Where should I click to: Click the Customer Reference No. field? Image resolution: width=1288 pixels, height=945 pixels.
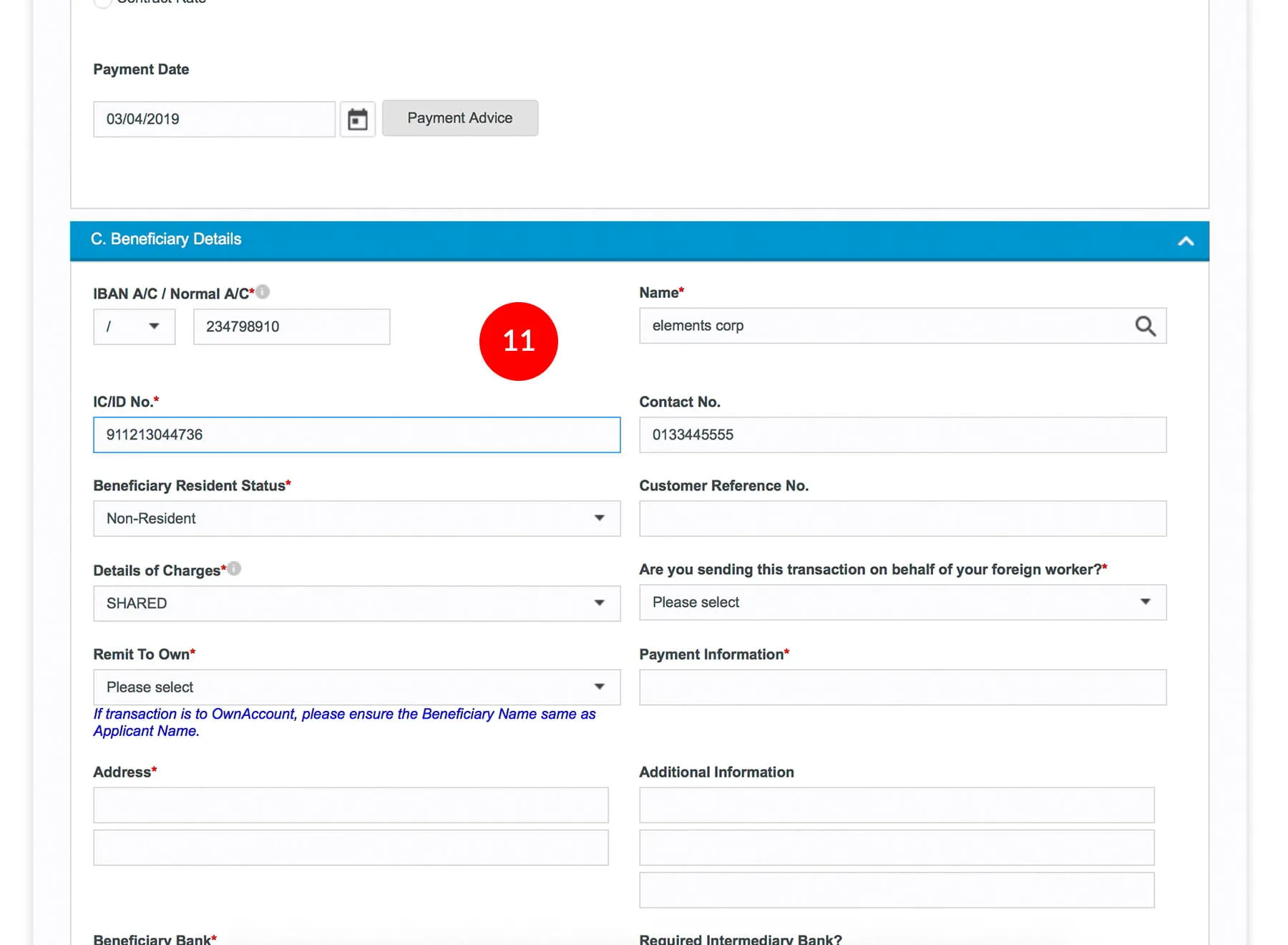[x=902, y=519]
